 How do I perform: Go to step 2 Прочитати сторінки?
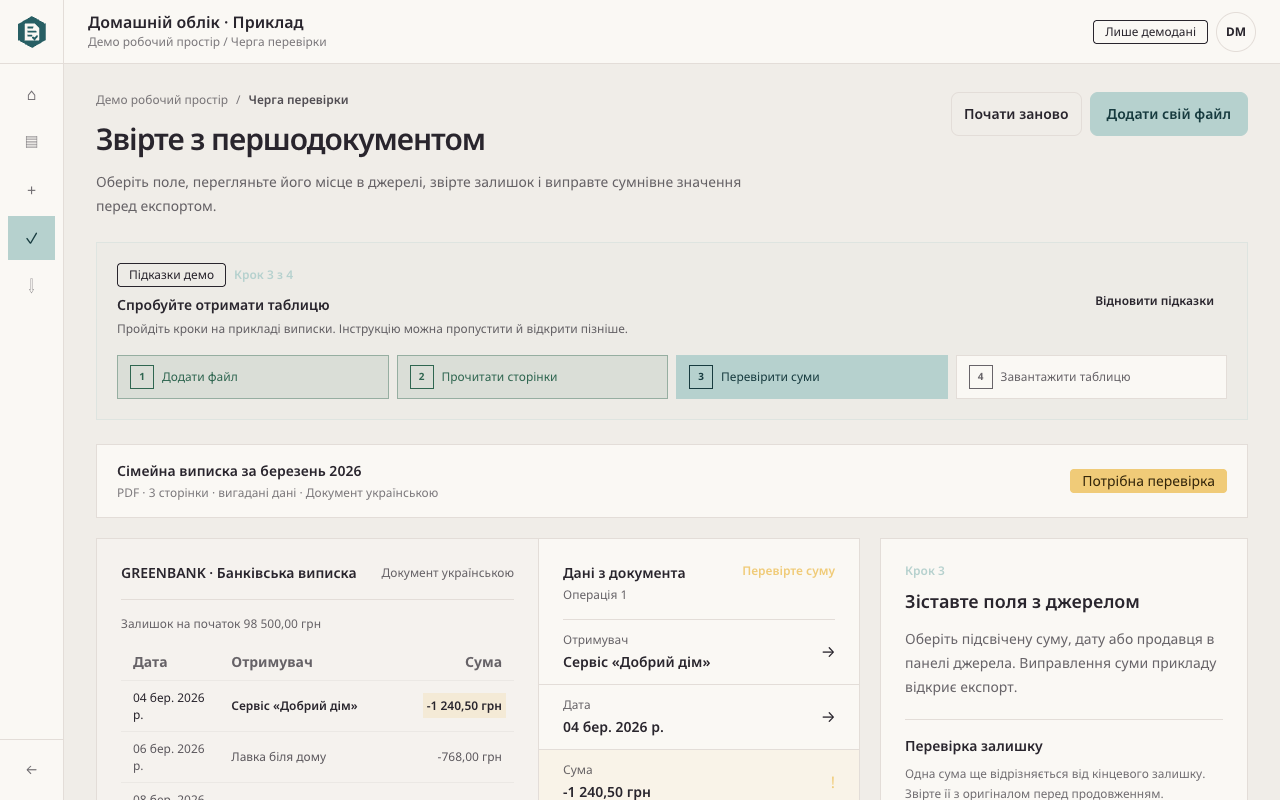[532, 377]
